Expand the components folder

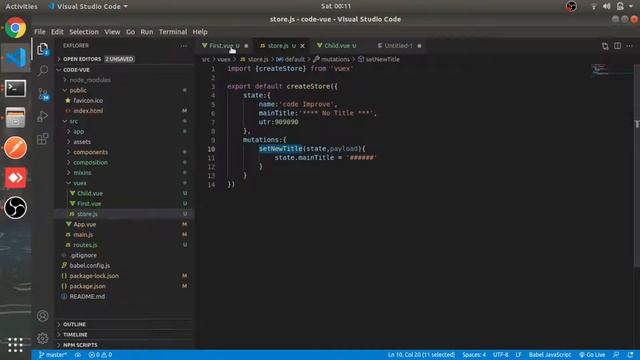(x=124, y=152)
